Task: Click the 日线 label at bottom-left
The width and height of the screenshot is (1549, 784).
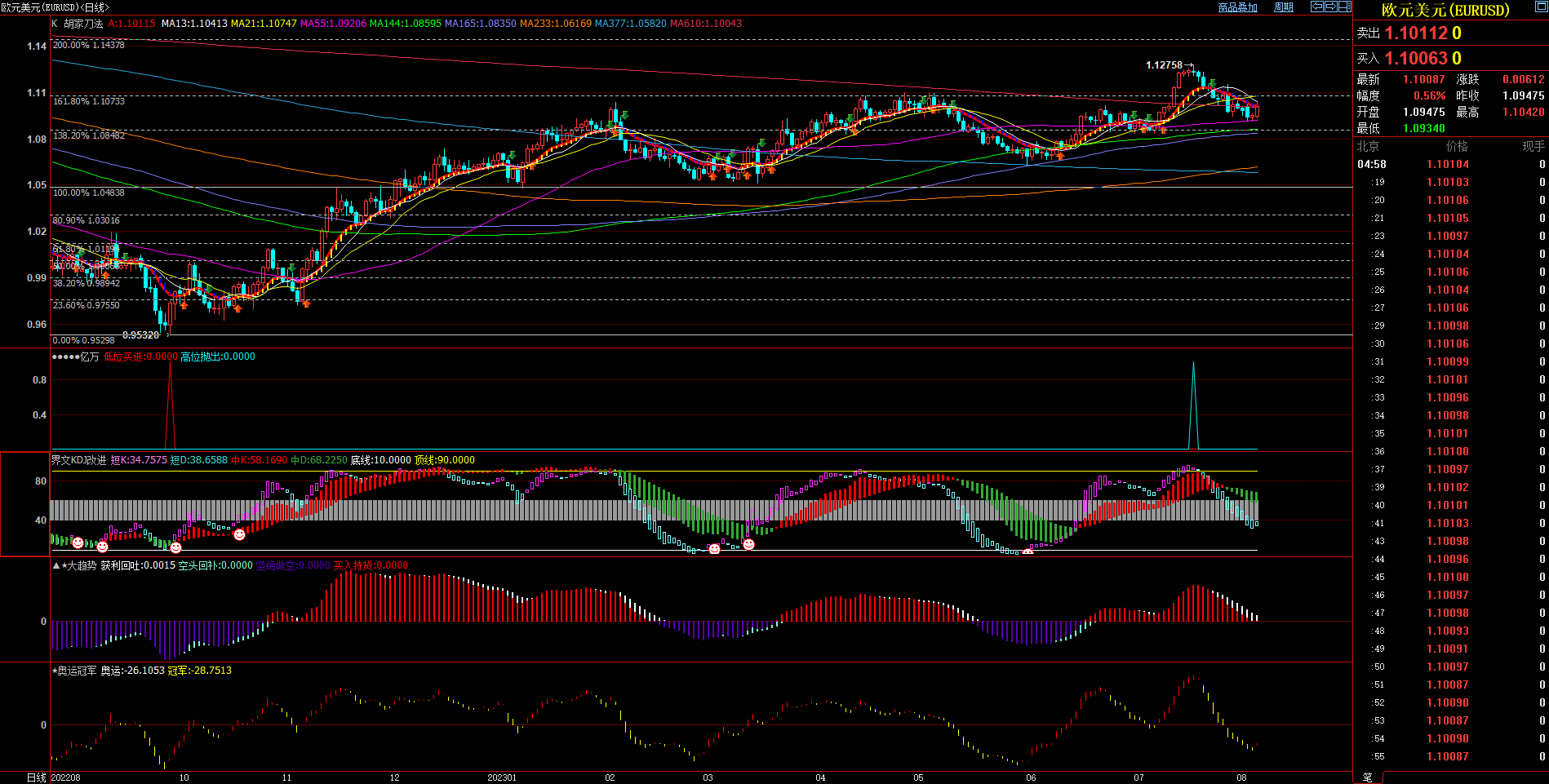Action: [36, 777]
